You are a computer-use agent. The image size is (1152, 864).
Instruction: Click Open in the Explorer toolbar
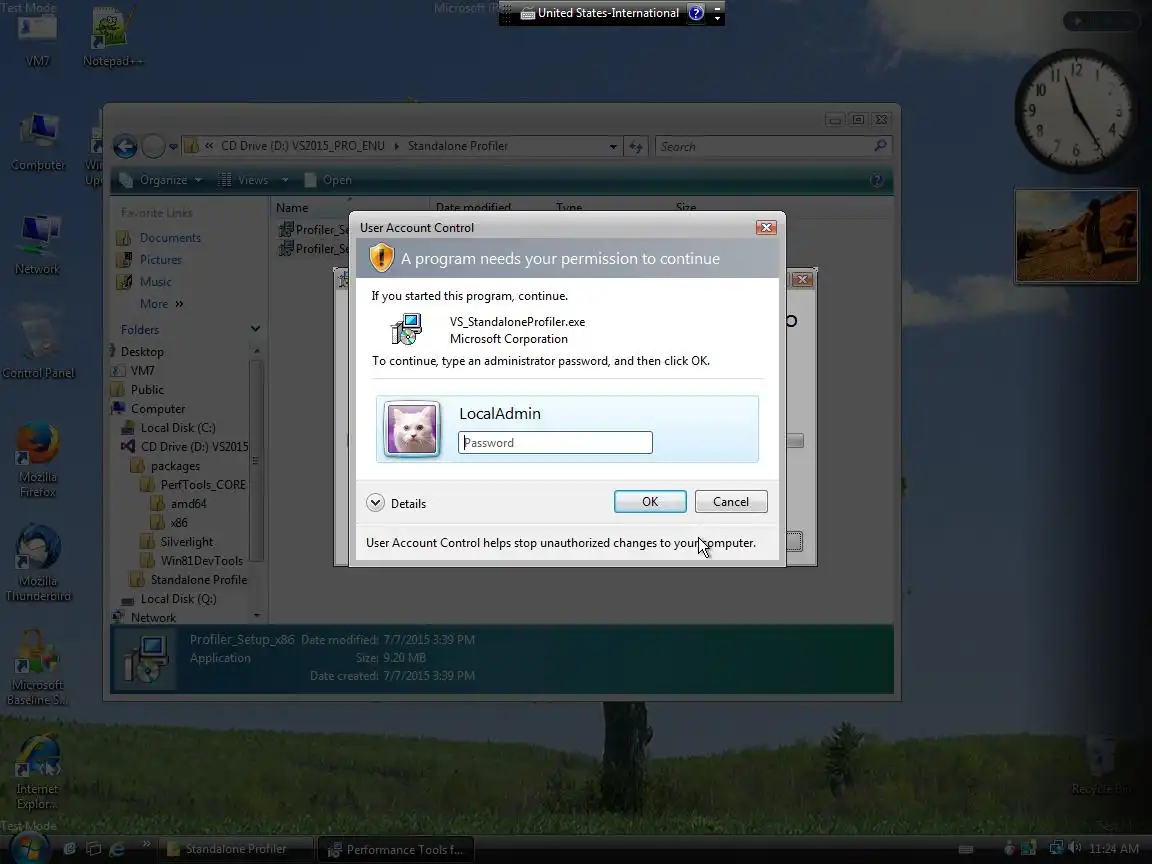pyautogui.click(x=328, y=180)
